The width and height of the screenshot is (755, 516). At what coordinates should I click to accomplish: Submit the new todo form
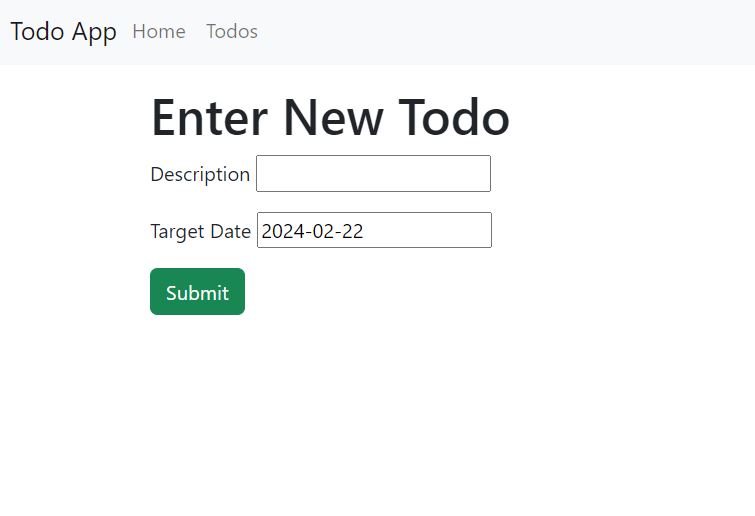pyautogui.click(x=197, y=292)
